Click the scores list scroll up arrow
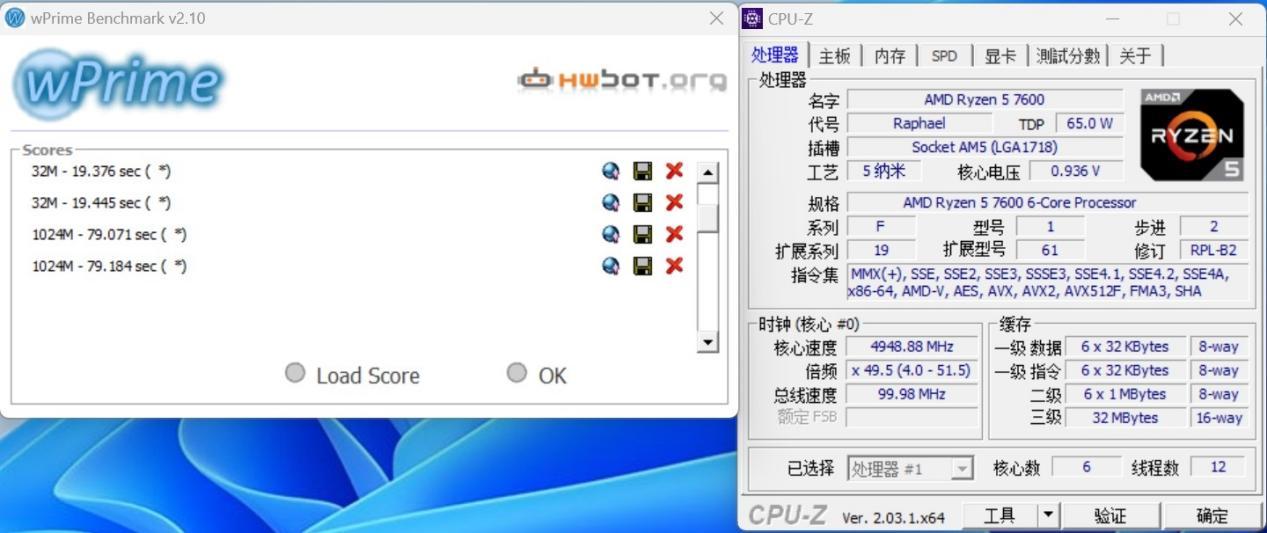The height and width of the screenshot is (533, 1267). tap(708, 172)
